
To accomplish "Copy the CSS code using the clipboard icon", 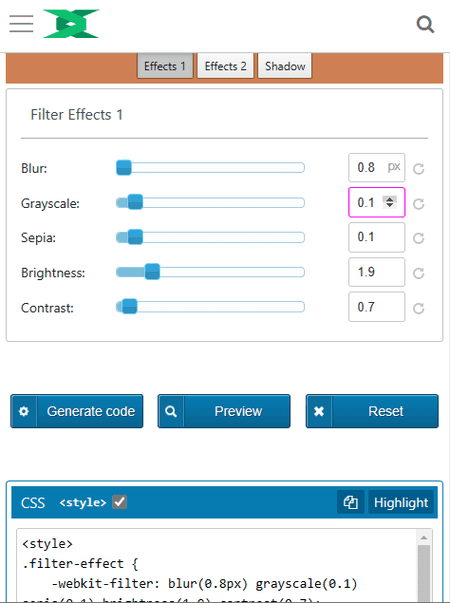I will tap(351, 502).
